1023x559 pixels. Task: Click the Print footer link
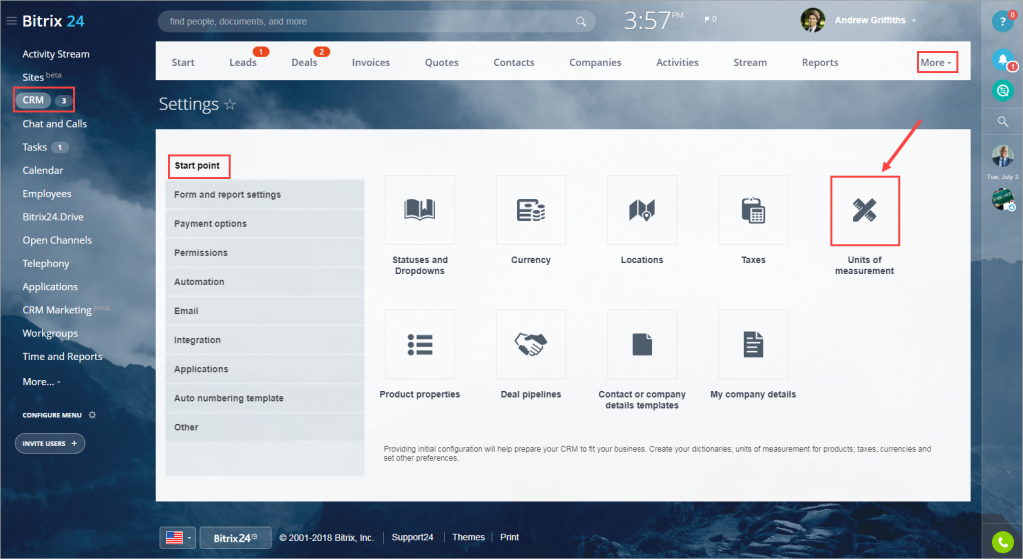(509, 537)
